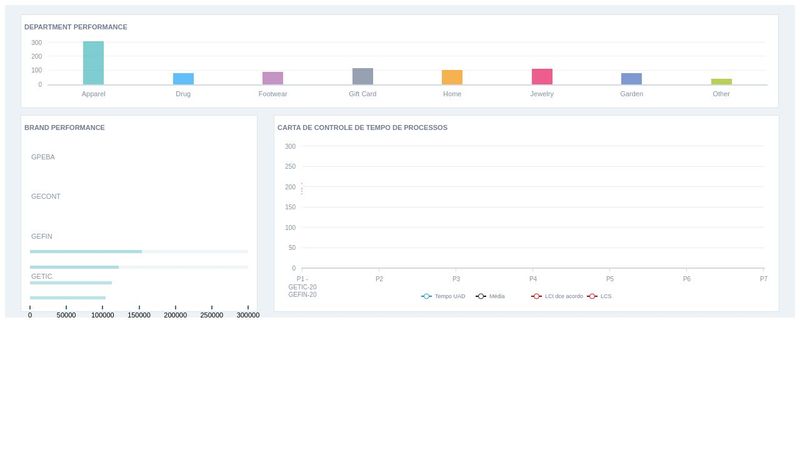Click the blue Drug bar
Viewport: 800px width, 450px height.
point(183,79)
